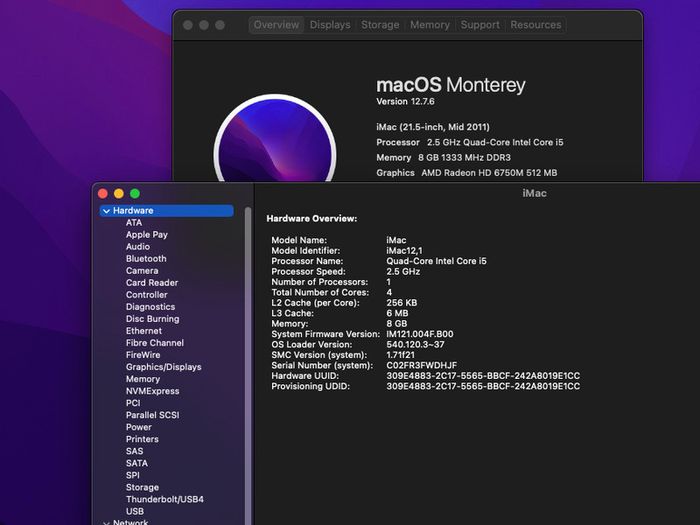The image size is (700, 525).
Task: Click the macOS Monterey title
Action: [x=451, y=85]
